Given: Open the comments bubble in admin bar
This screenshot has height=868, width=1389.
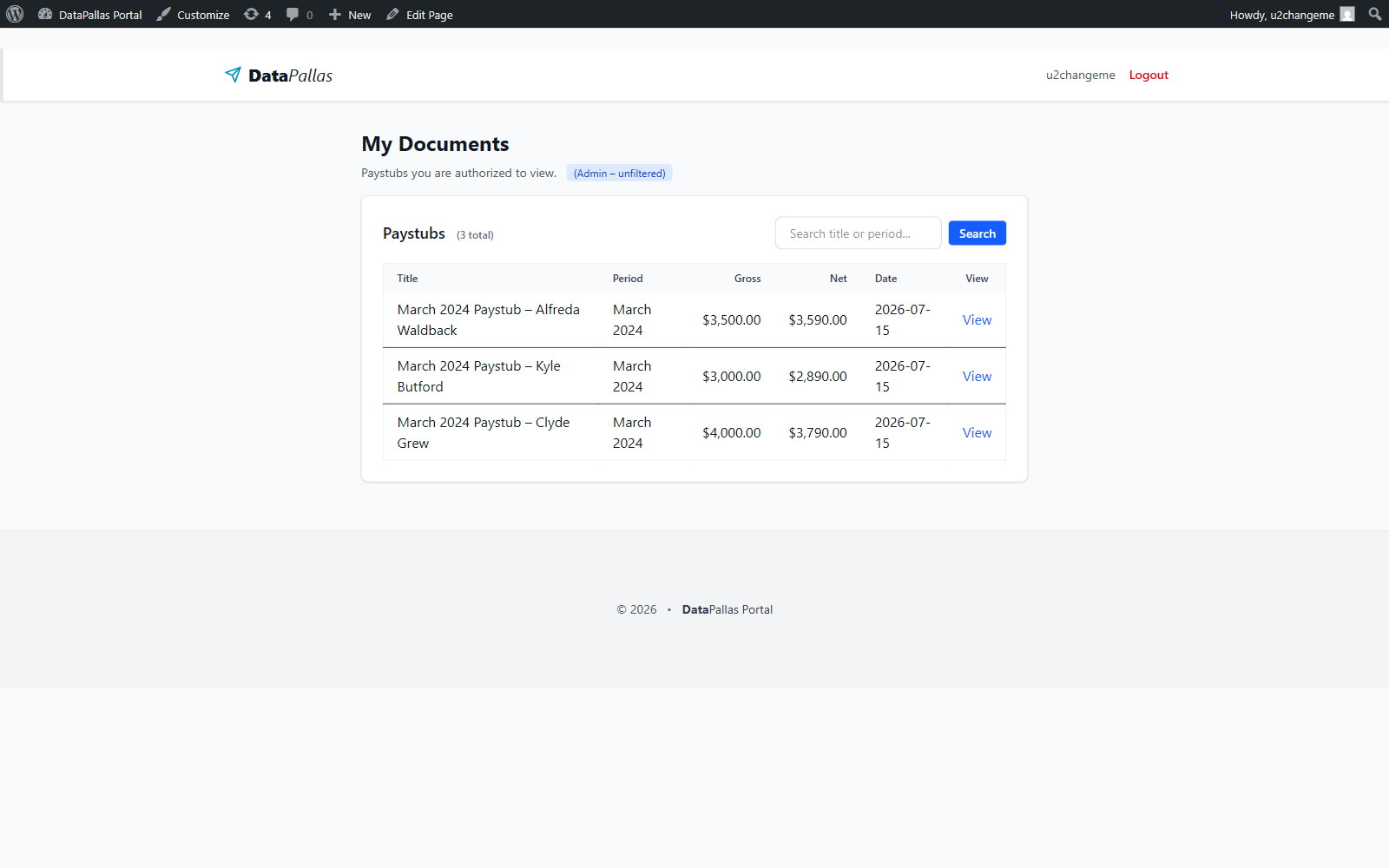Looking at the screenshot, I should click(x=300, y=14).
